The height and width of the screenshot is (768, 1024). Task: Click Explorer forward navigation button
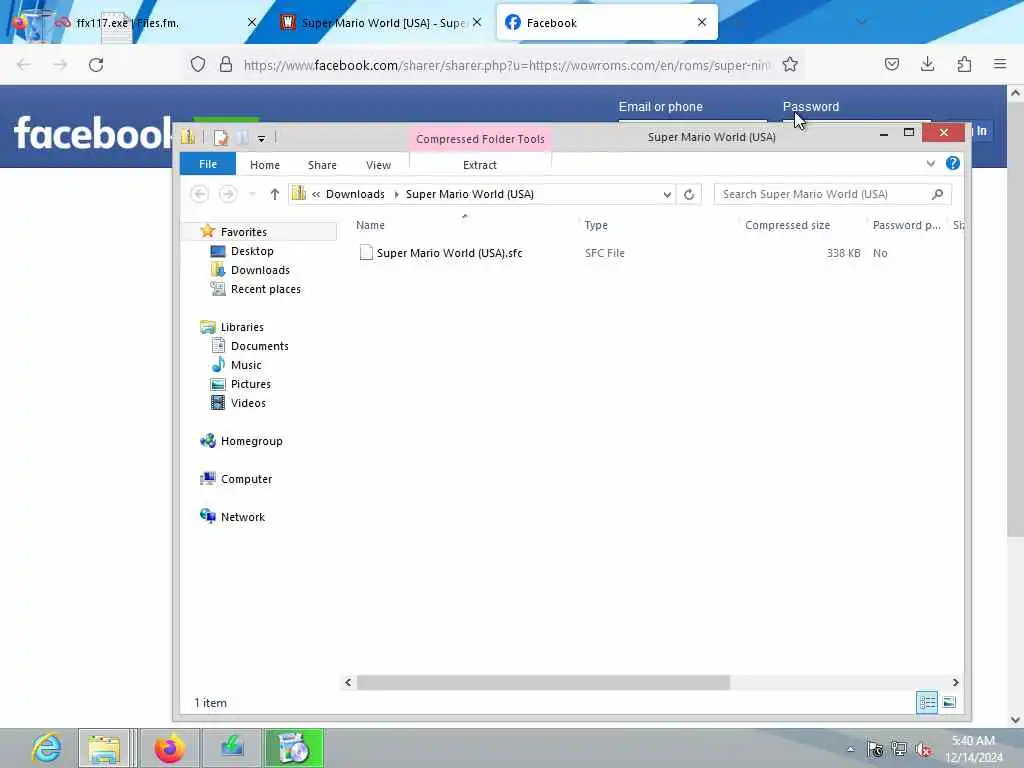tap(227, 194)
